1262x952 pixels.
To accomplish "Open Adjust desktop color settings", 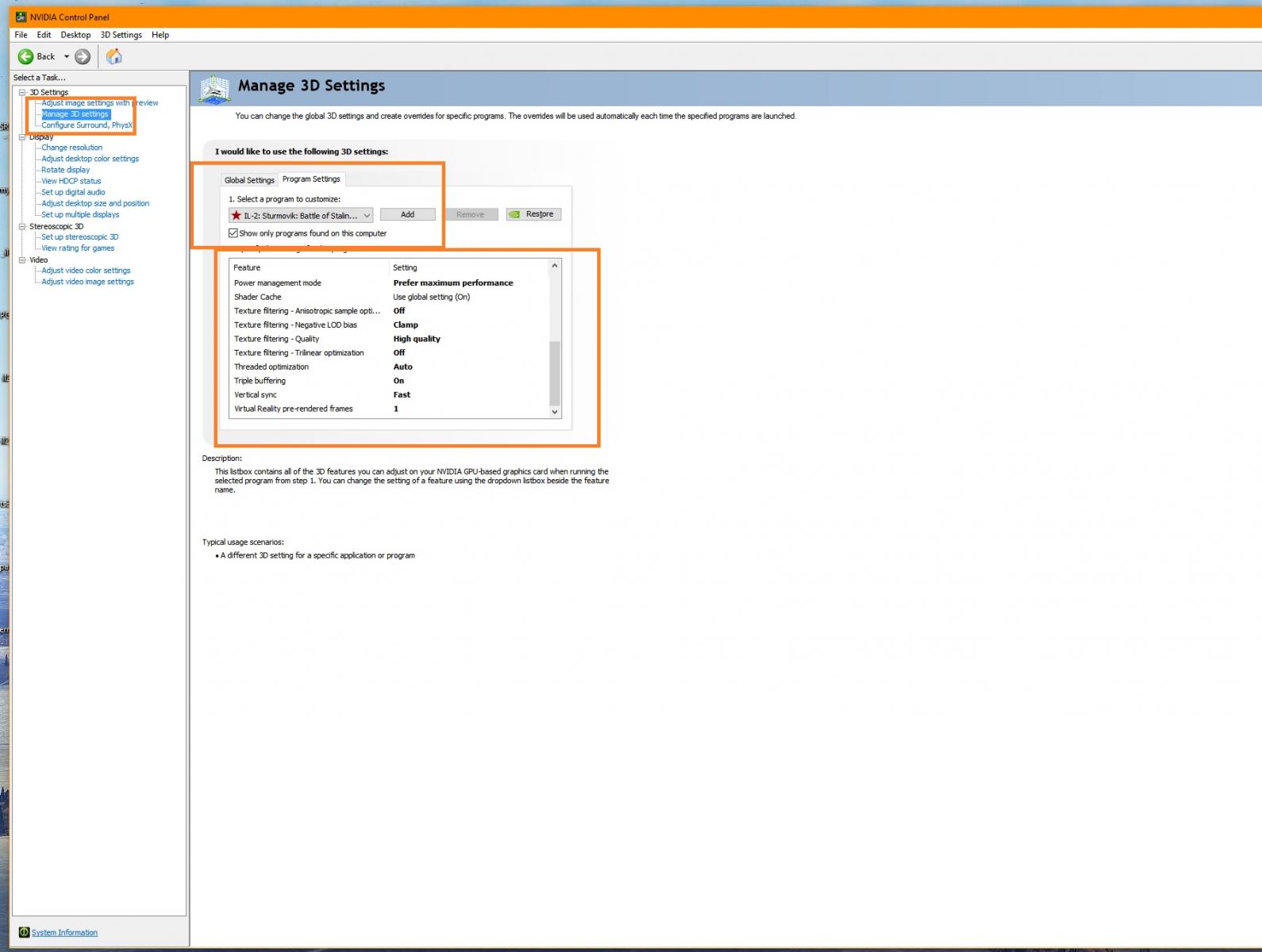I will (90, 159).
